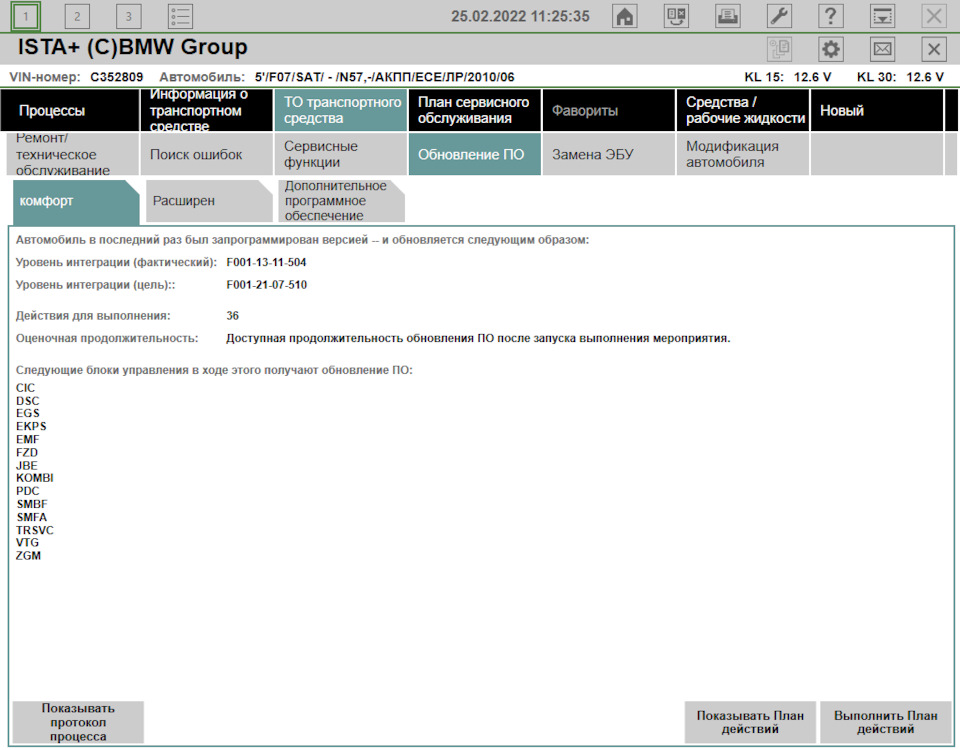Switch to operation tab 3

pos(129,16)
